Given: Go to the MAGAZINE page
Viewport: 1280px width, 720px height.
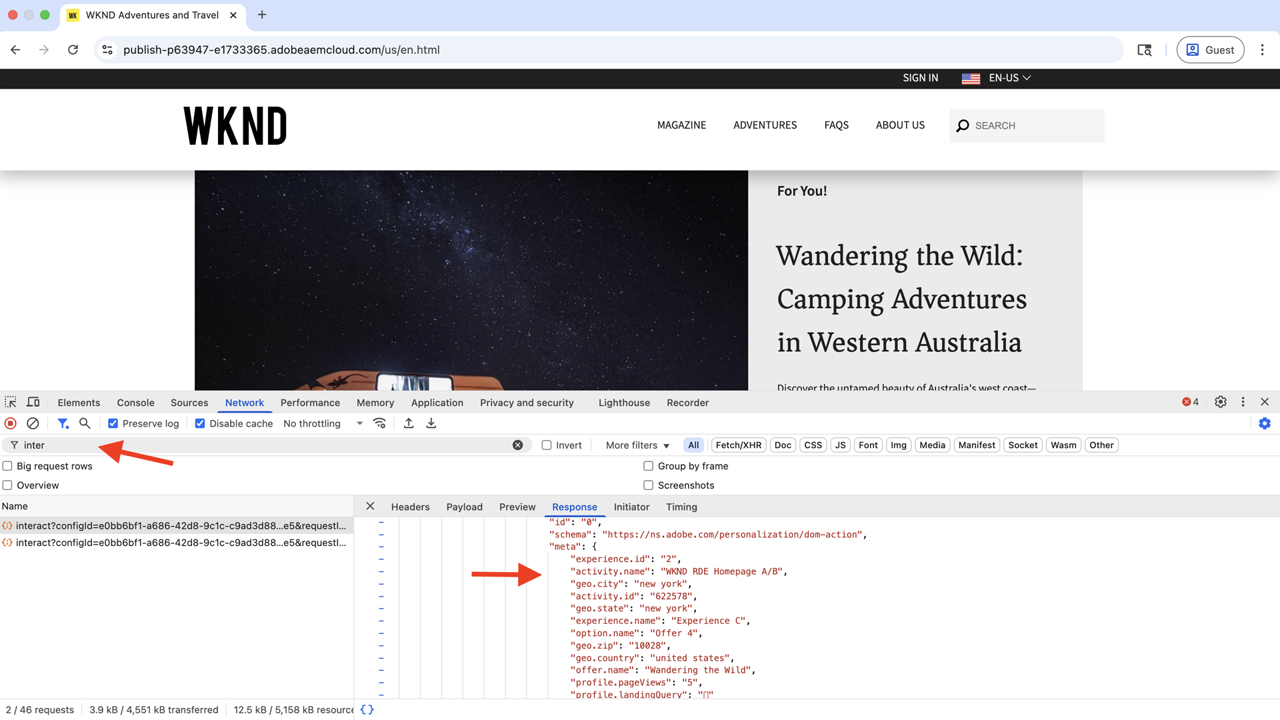Looking at the screenshot, I should pos(682,125).
